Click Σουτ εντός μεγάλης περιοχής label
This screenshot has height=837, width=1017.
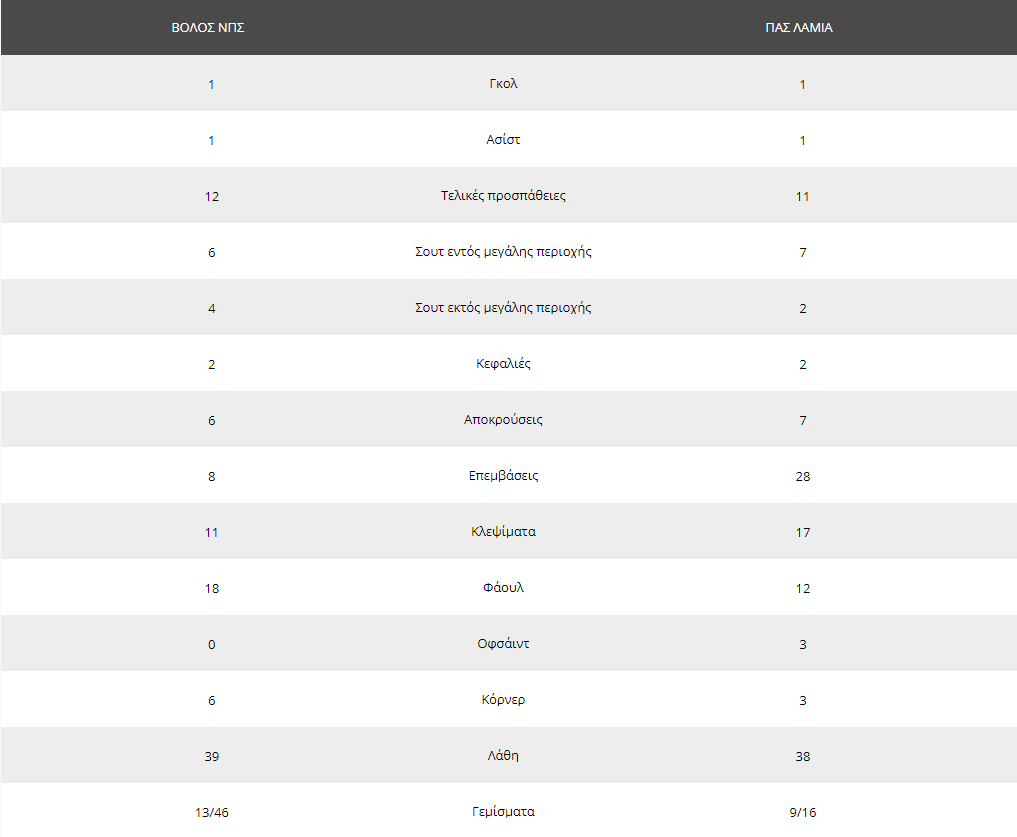click(x=503, y=252)
